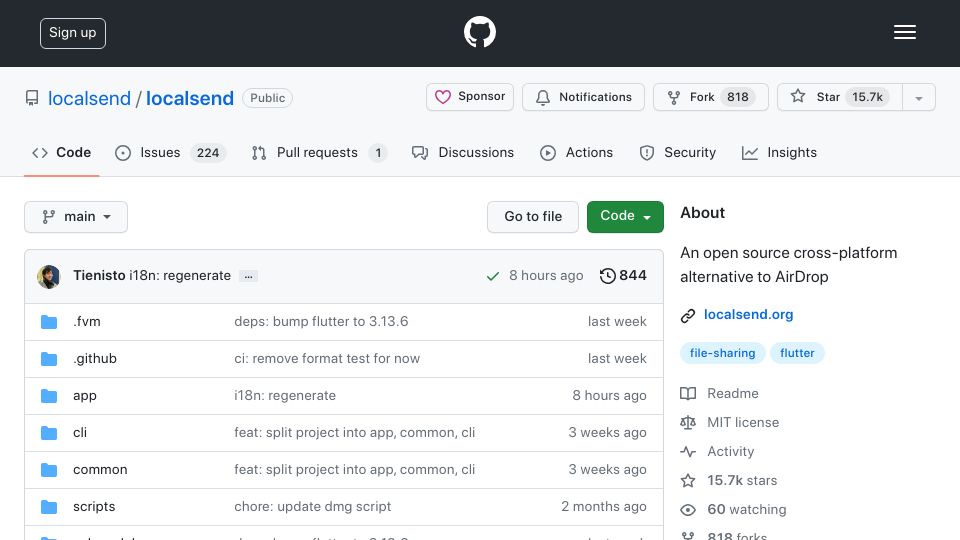
Task: Open the Actions tab
Action: click(576, 152)
